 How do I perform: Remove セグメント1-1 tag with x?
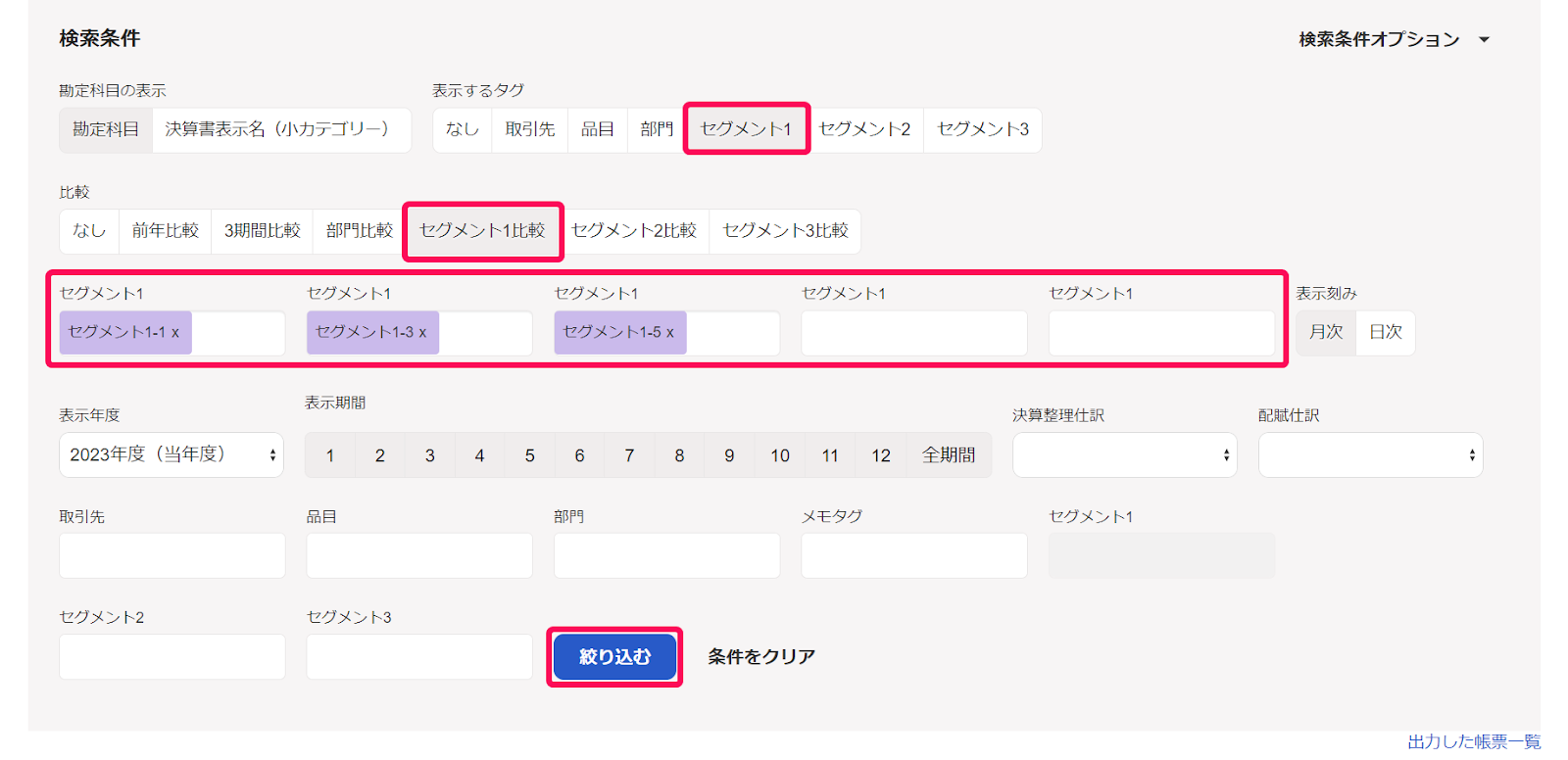[175, 333]
